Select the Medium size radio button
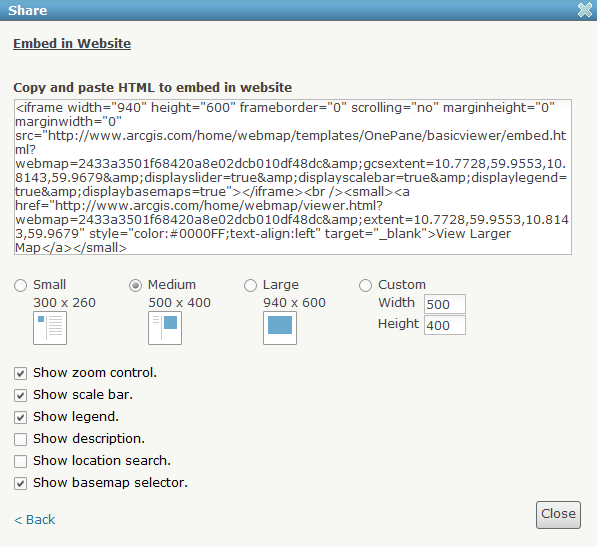Viewport: 597px width, 547px height. (x=136, y=285)
